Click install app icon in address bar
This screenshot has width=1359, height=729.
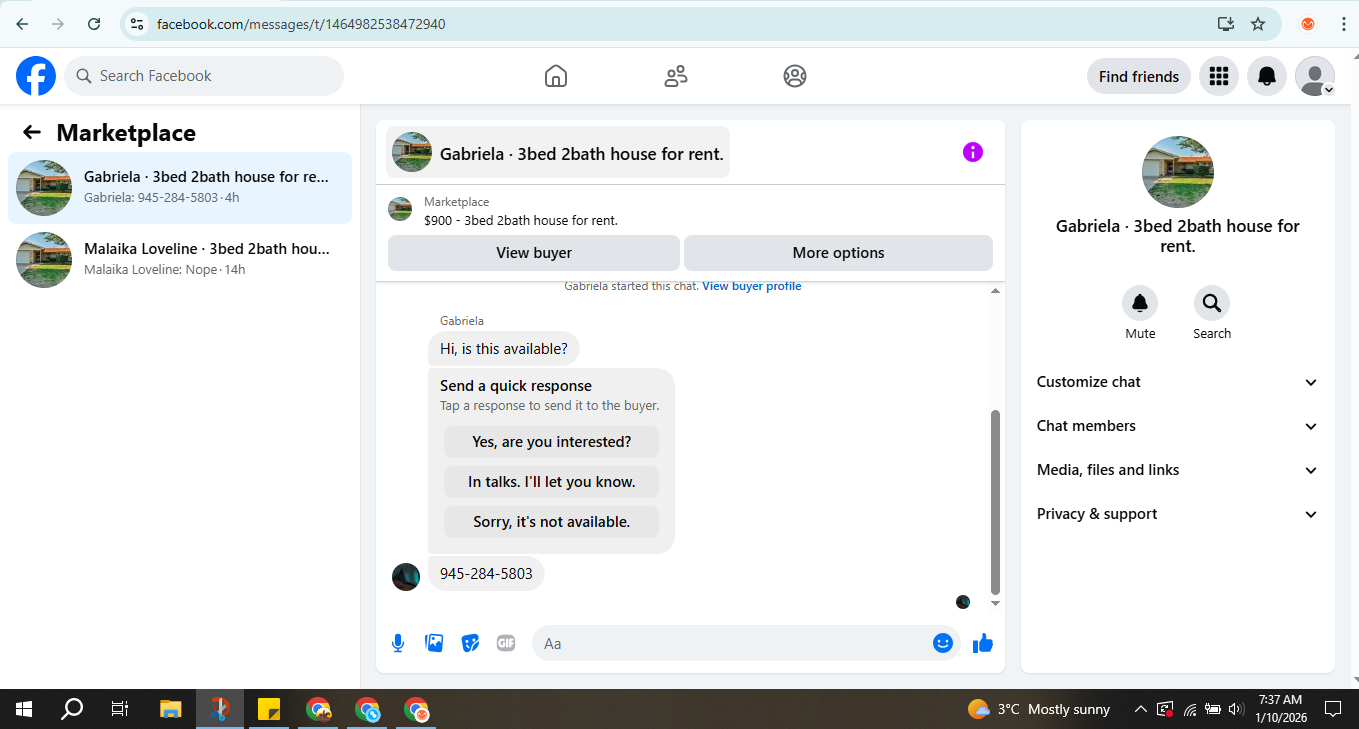(x=1225, y=24)
